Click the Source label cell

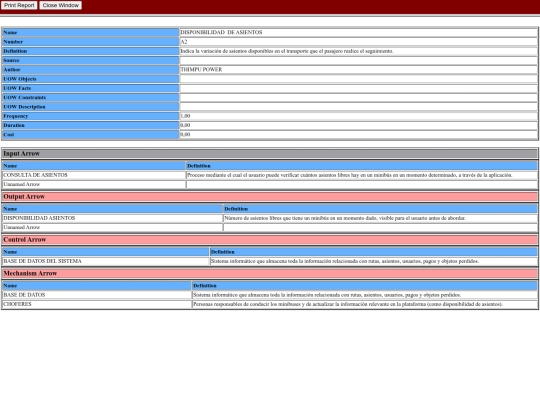pyautogui.click(x=91, y=60)
